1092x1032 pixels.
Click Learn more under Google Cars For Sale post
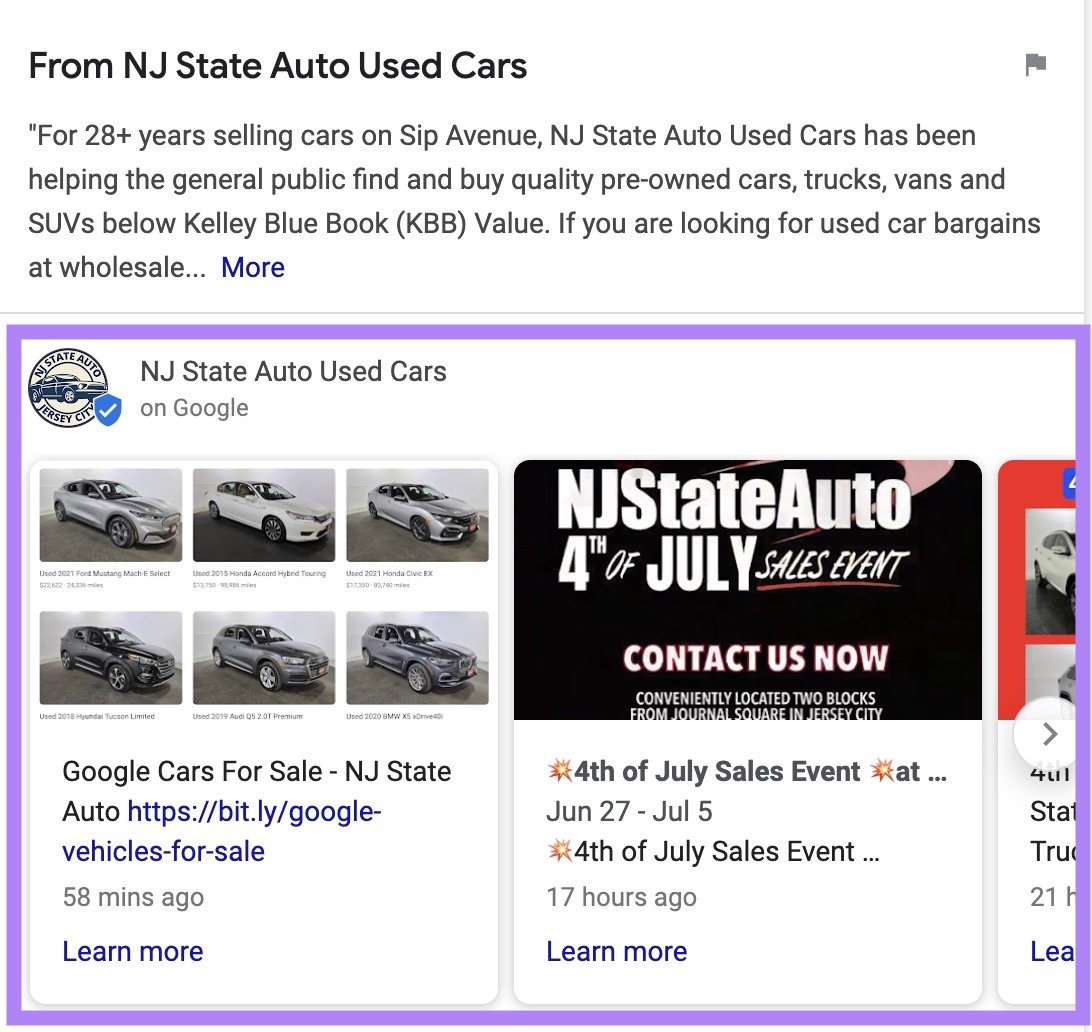click(x=132, y=951)
